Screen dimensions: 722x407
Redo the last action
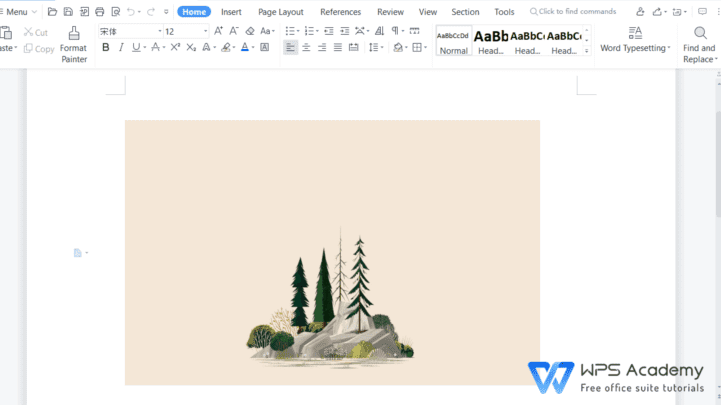(151, 12)
